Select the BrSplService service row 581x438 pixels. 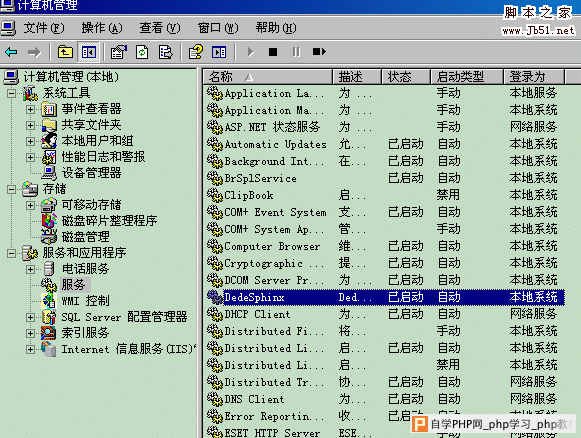[385, 178]
